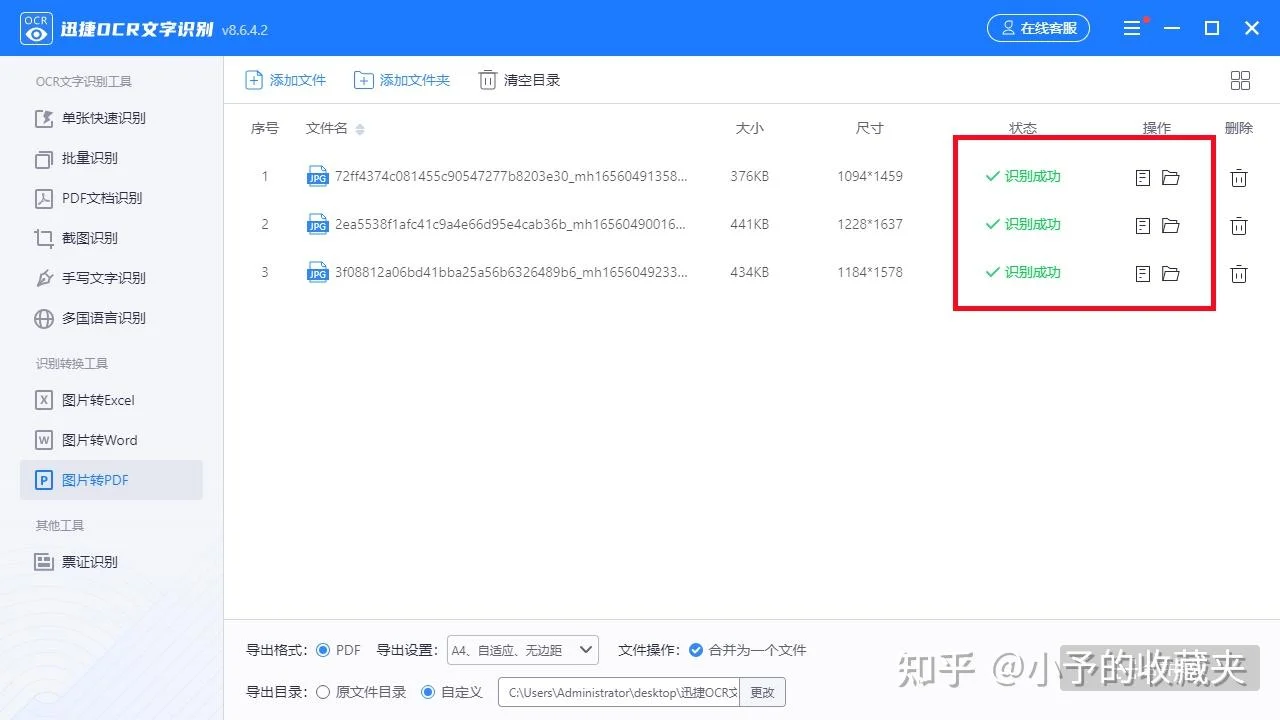The image size is (1280, 720).
Task: Open the A4 自适应 export settings dropdown
Action: point(522,649)
